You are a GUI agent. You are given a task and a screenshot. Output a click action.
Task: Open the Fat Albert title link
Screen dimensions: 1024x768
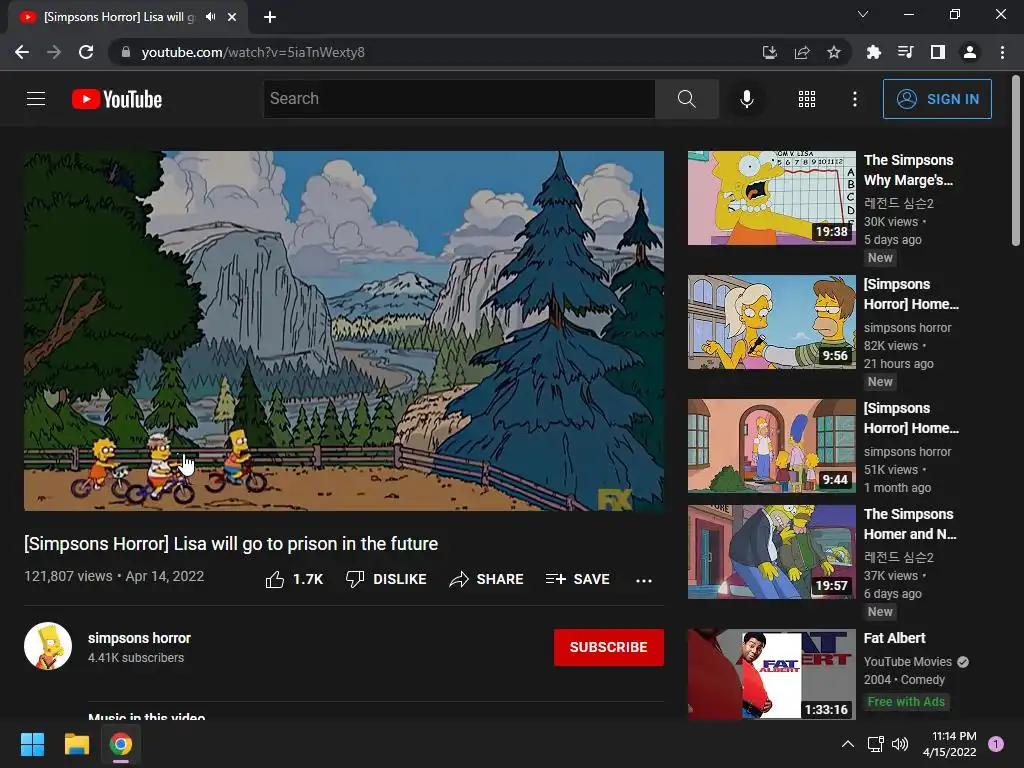point(894,638)
